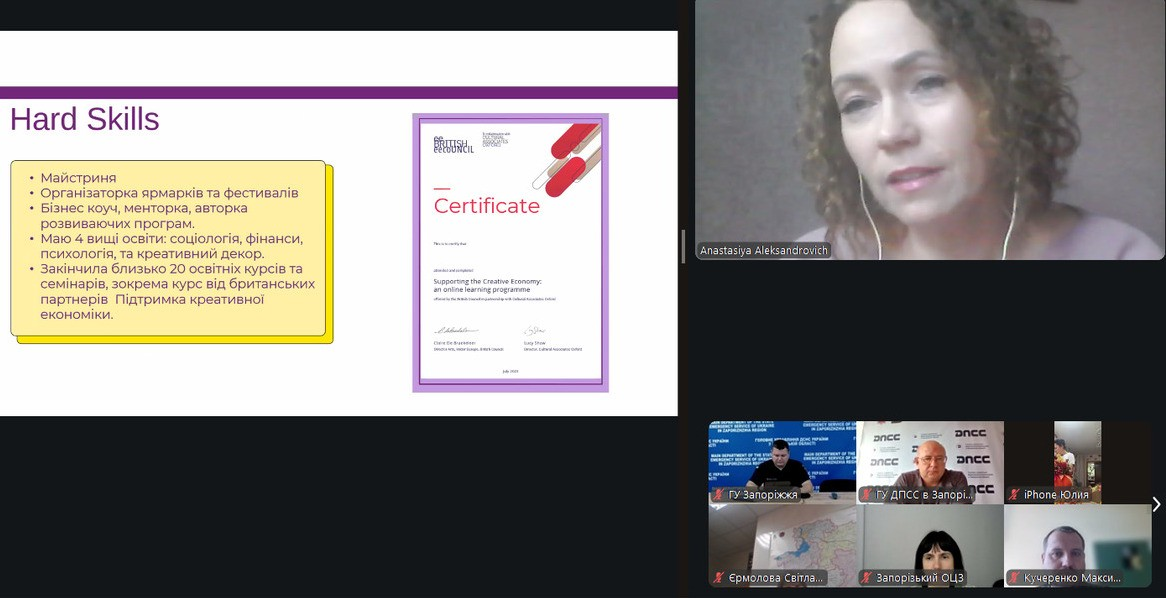1166x598 pixels.
Task: Click the British Council logo on certificate
Action: (453, 145)
